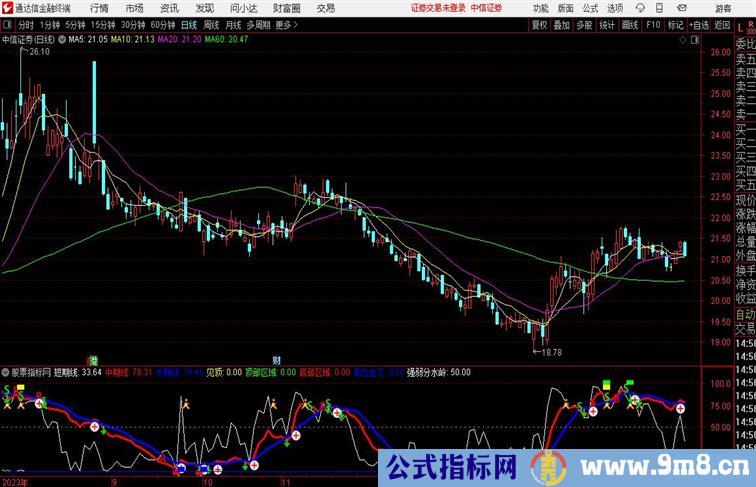Click the blue 财 marker below the chart
756x487 pixels.
pyautogui.click(x=276, y=359)
